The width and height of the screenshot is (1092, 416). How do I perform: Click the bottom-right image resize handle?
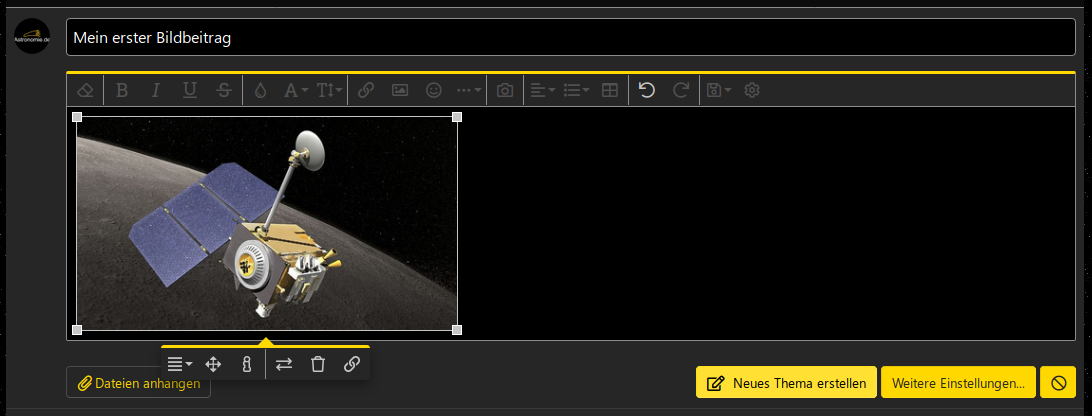click(457, 330)
